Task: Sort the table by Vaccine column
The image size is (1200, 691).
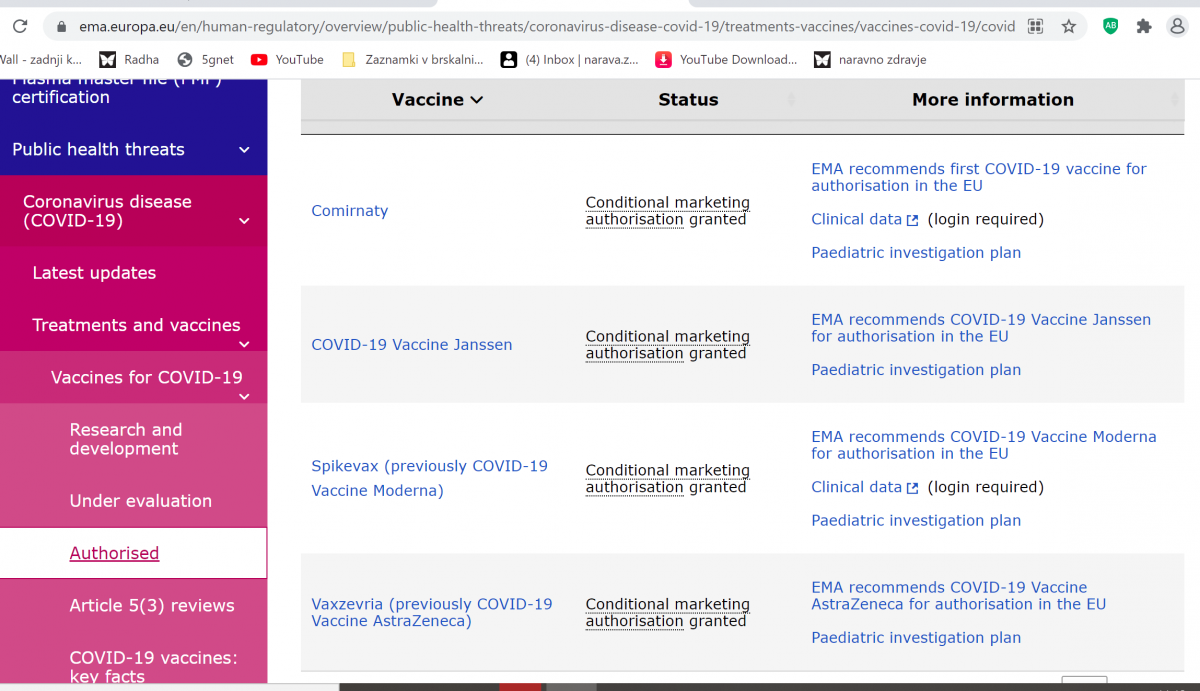Action: click(x=437, y=100)
